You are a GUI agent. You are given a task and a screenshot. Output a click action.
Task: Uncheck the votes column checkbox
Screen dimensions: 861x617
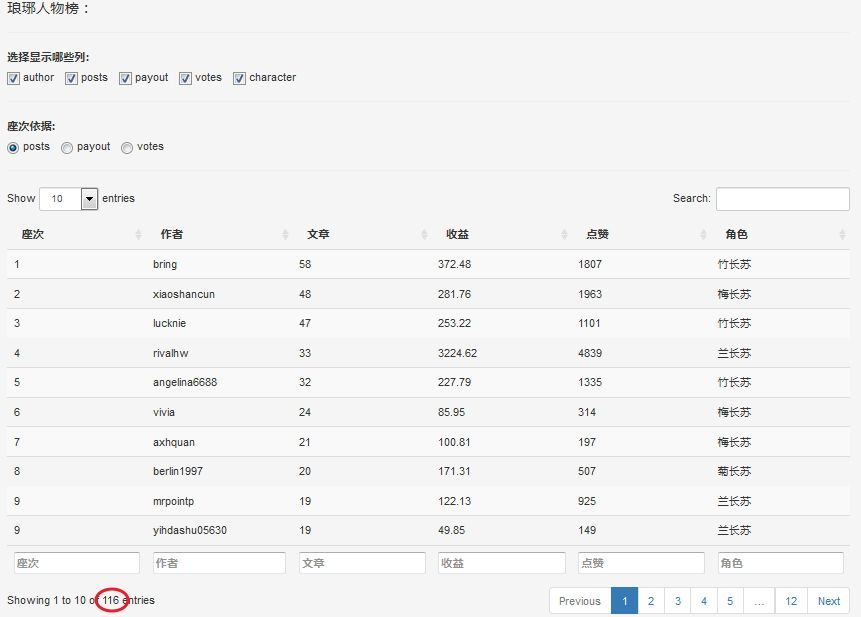point(186,78)
